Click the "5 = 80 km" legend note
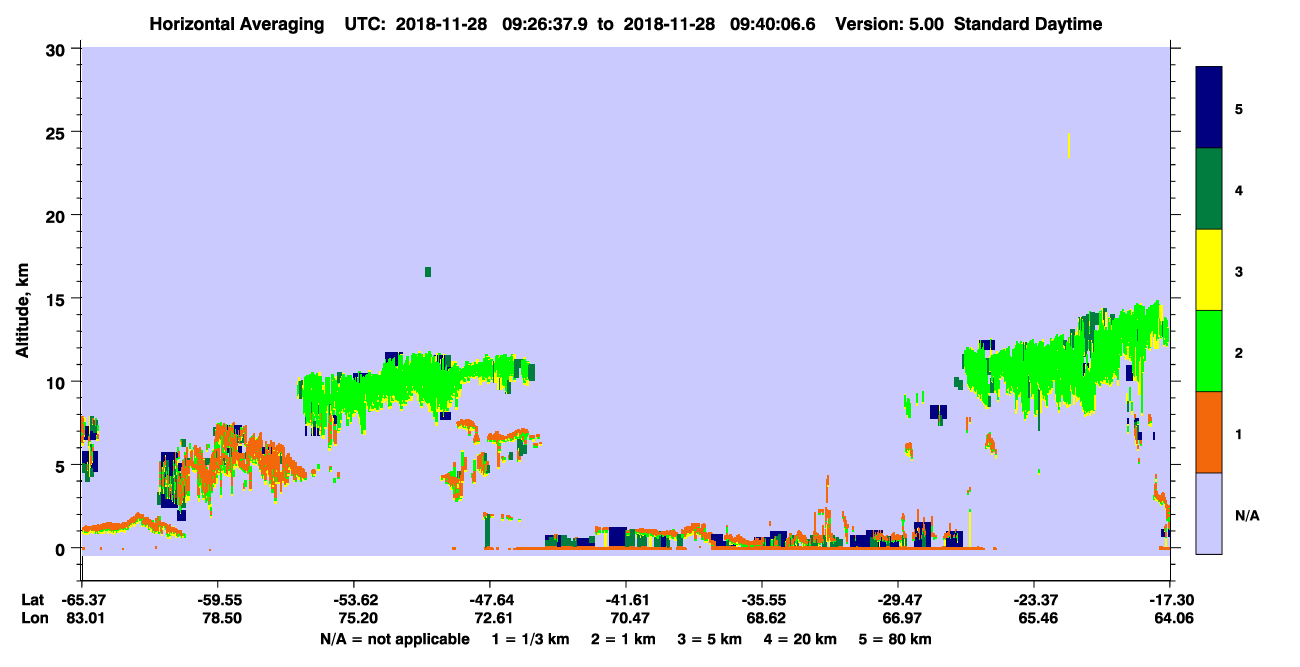Viewport: 1300px width, 667px height. (896, 639)
